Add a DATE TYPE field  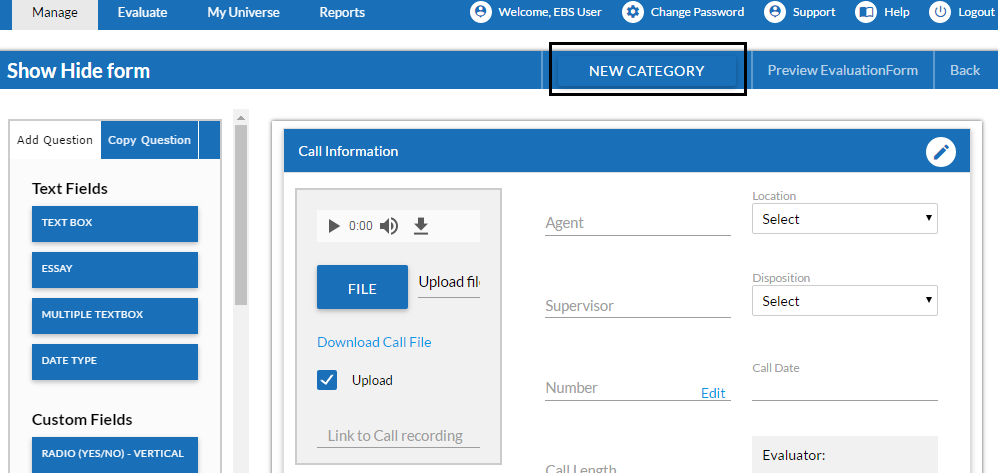click(x=115, y=362)
